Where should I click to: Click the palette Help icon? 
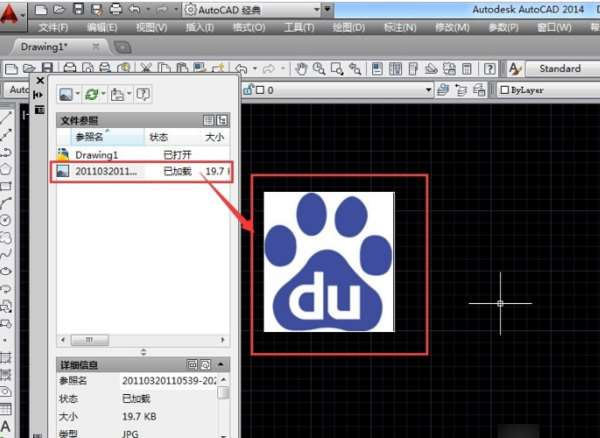click(143, 94)
